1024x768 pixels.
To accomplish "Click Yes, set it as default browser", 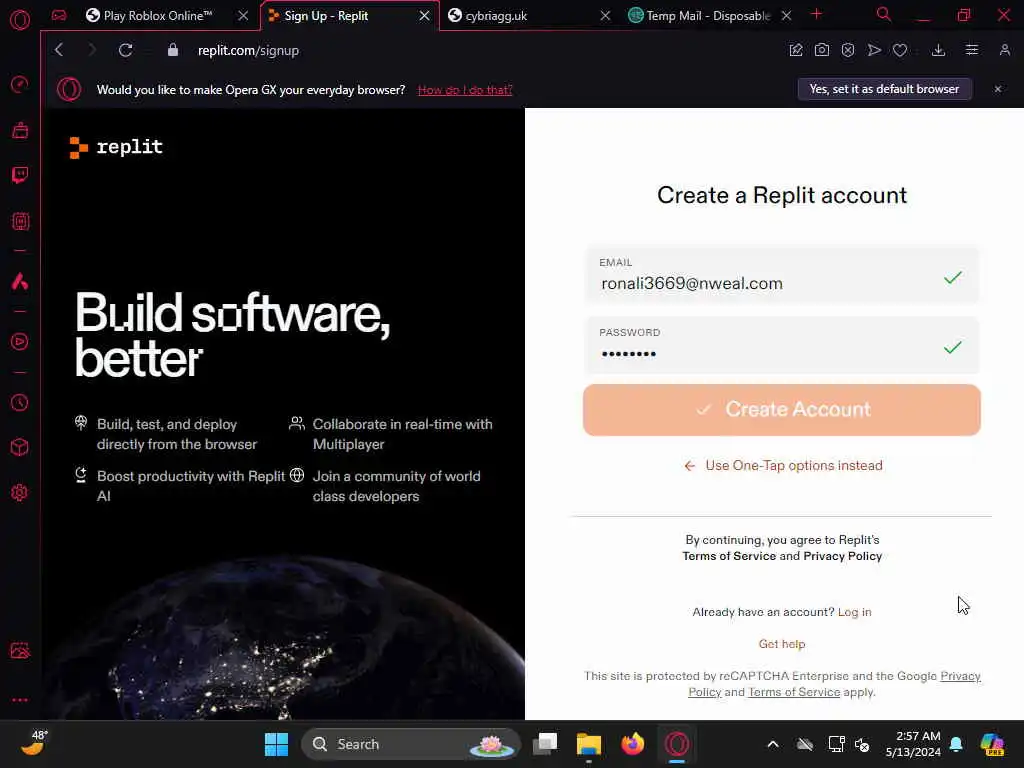I will 884,89.
